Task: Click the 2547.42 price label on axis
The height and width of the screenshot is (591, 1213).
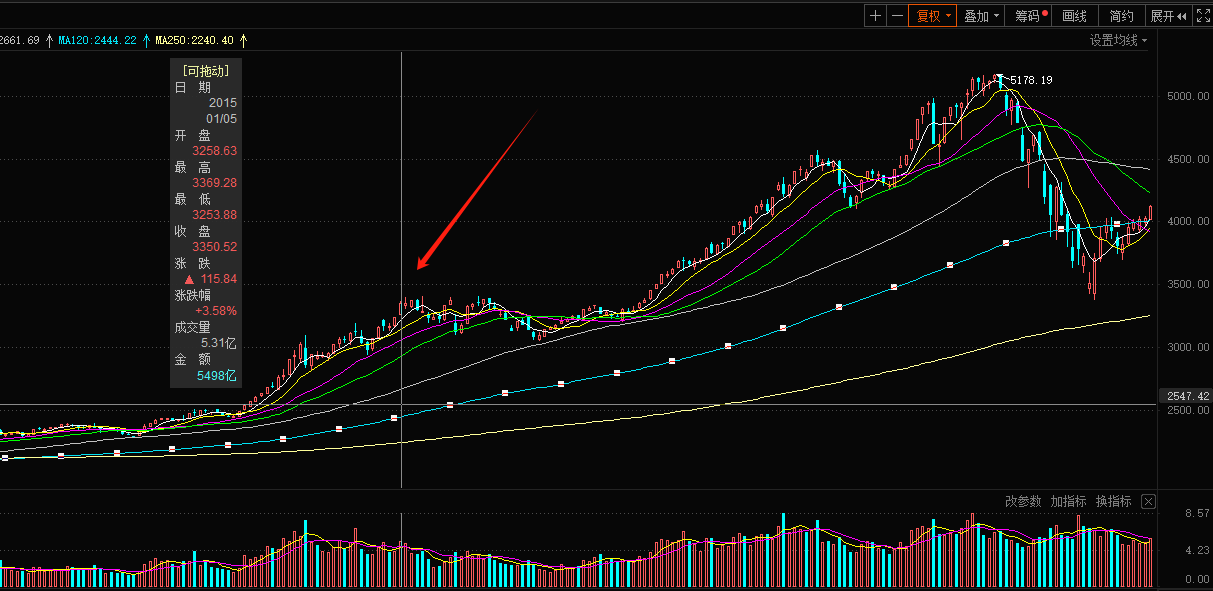Action: 1187,396
